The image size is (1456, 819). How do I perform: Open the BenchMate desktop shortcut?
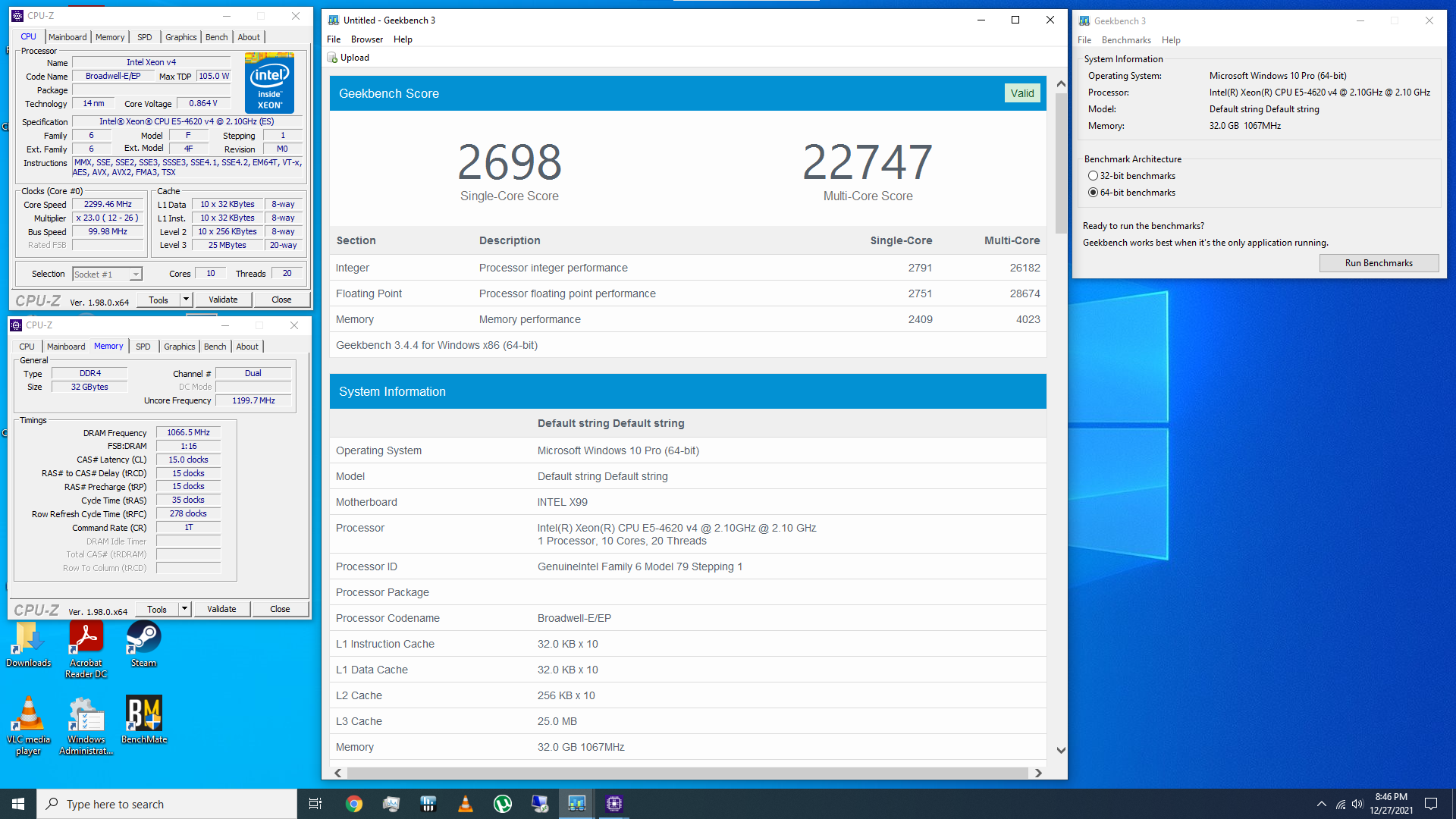click(143, 720)
